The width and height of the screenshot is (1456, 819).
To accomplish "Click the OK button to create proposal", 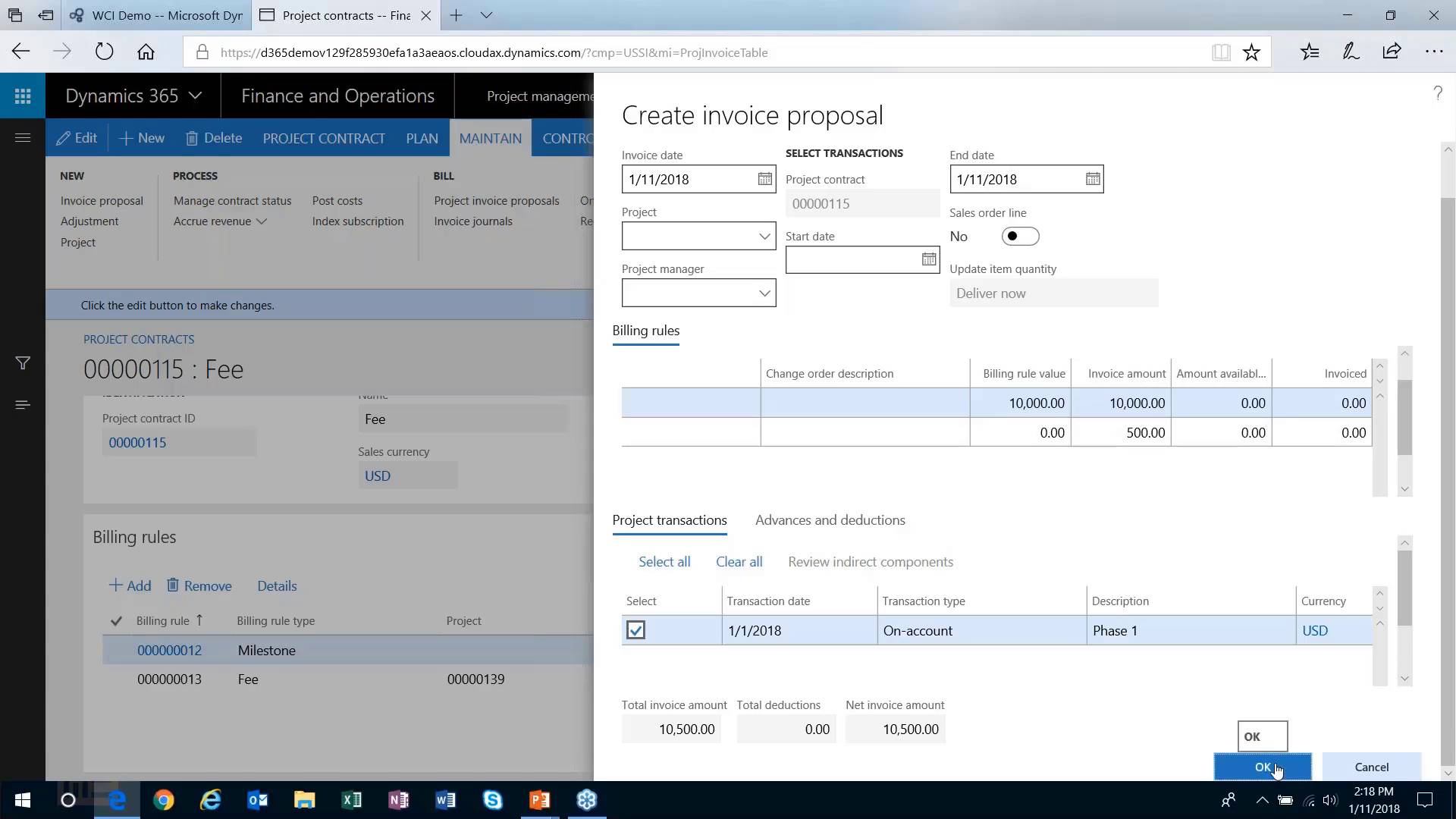I will pyautogui.click(x=1261, y=767).
